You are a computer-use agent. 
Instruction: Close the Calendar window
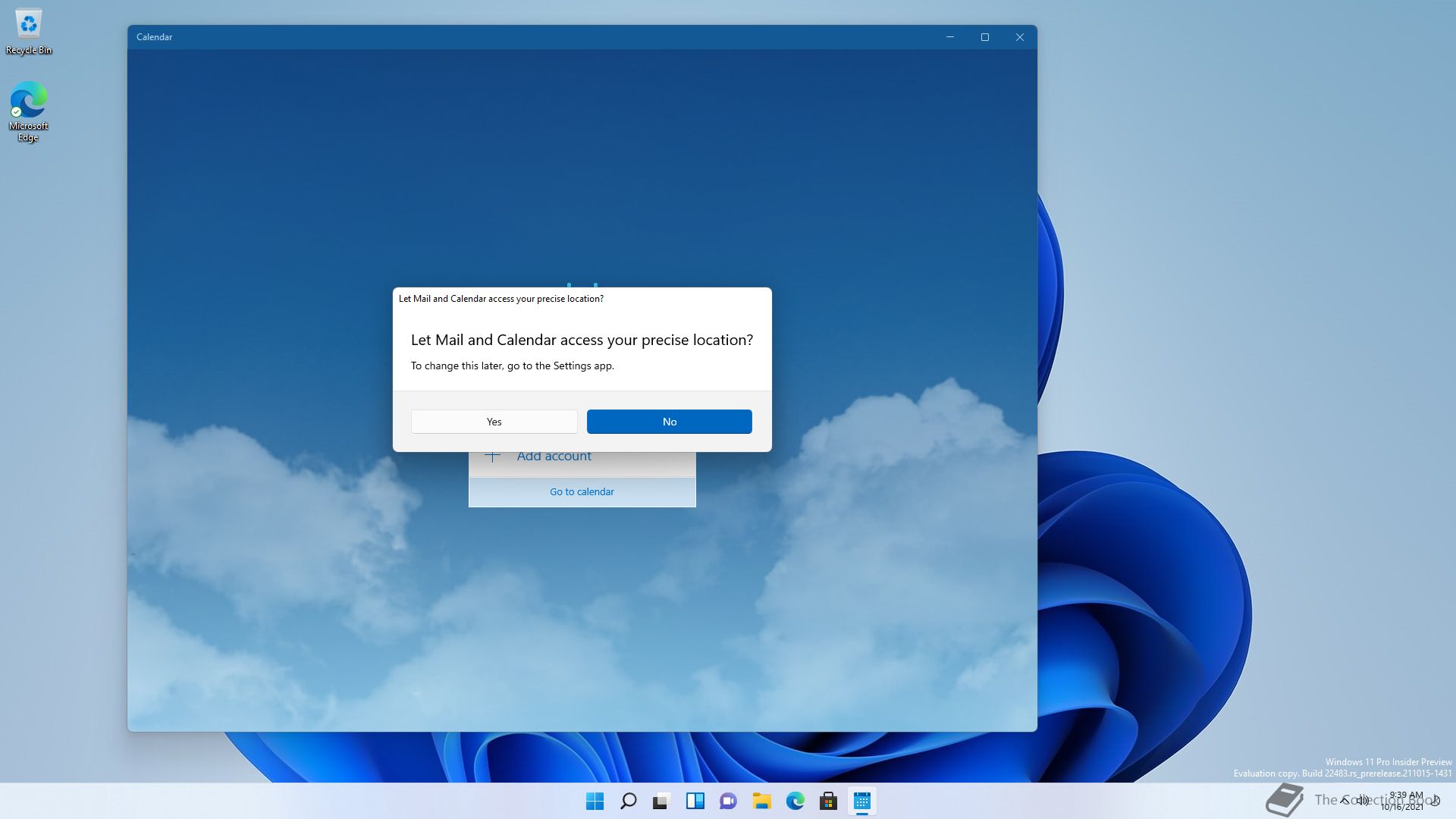tap(1019, 37)
